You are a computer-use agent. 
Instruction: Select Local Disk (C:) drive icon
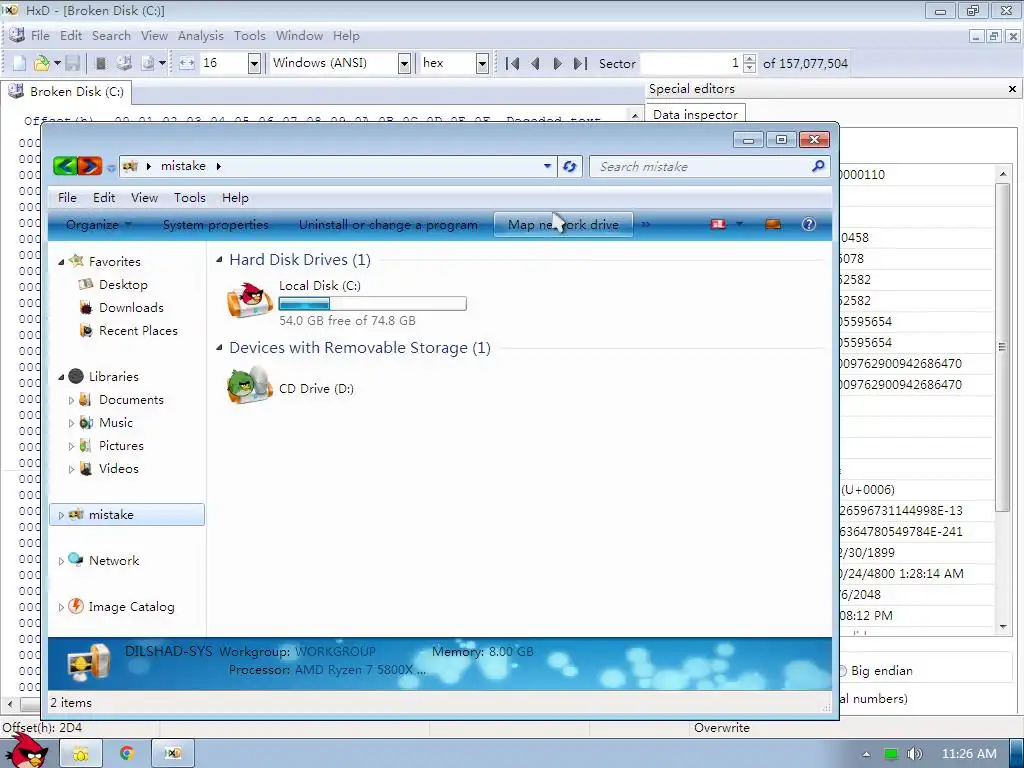[x=249, y=301]
